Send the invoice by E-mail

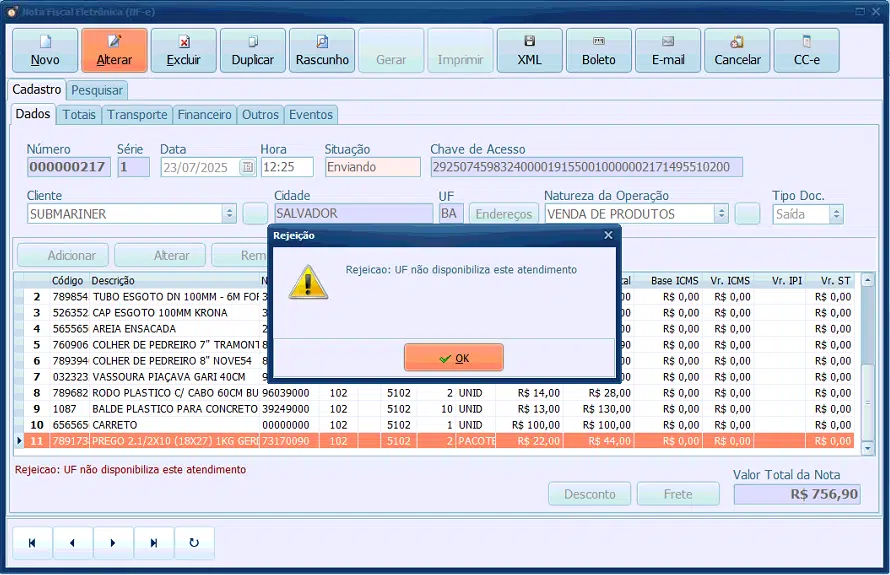(668, 51)
